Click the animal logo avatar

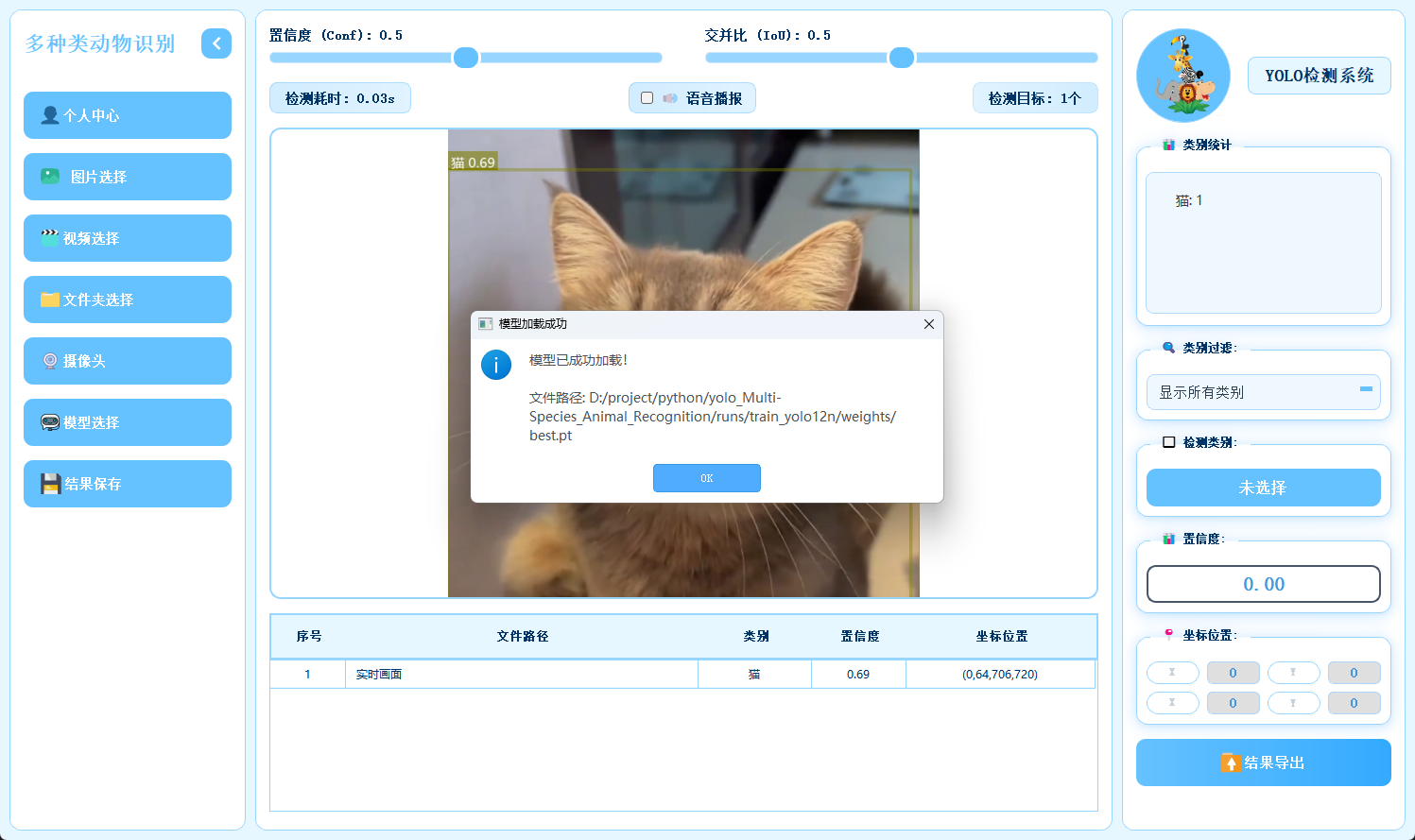click(x=1183, y=76)
